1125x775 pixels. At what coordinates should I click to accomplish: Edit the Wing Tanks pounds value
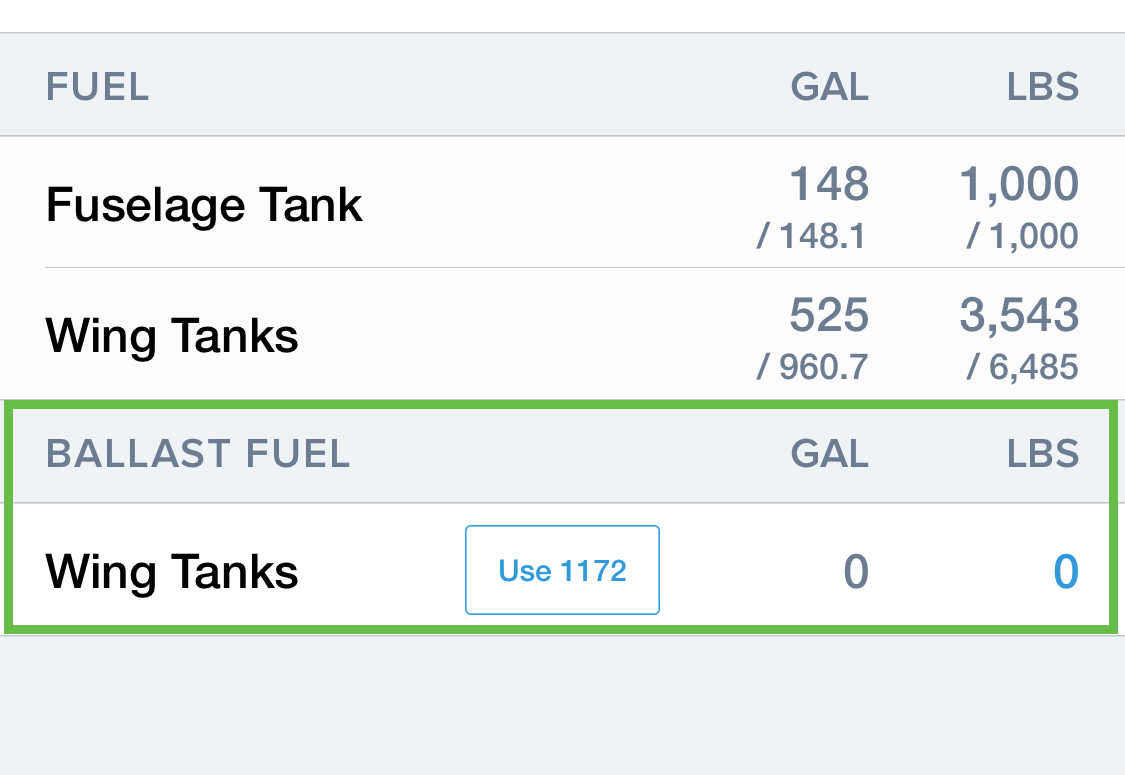[x=1018, y=315]
